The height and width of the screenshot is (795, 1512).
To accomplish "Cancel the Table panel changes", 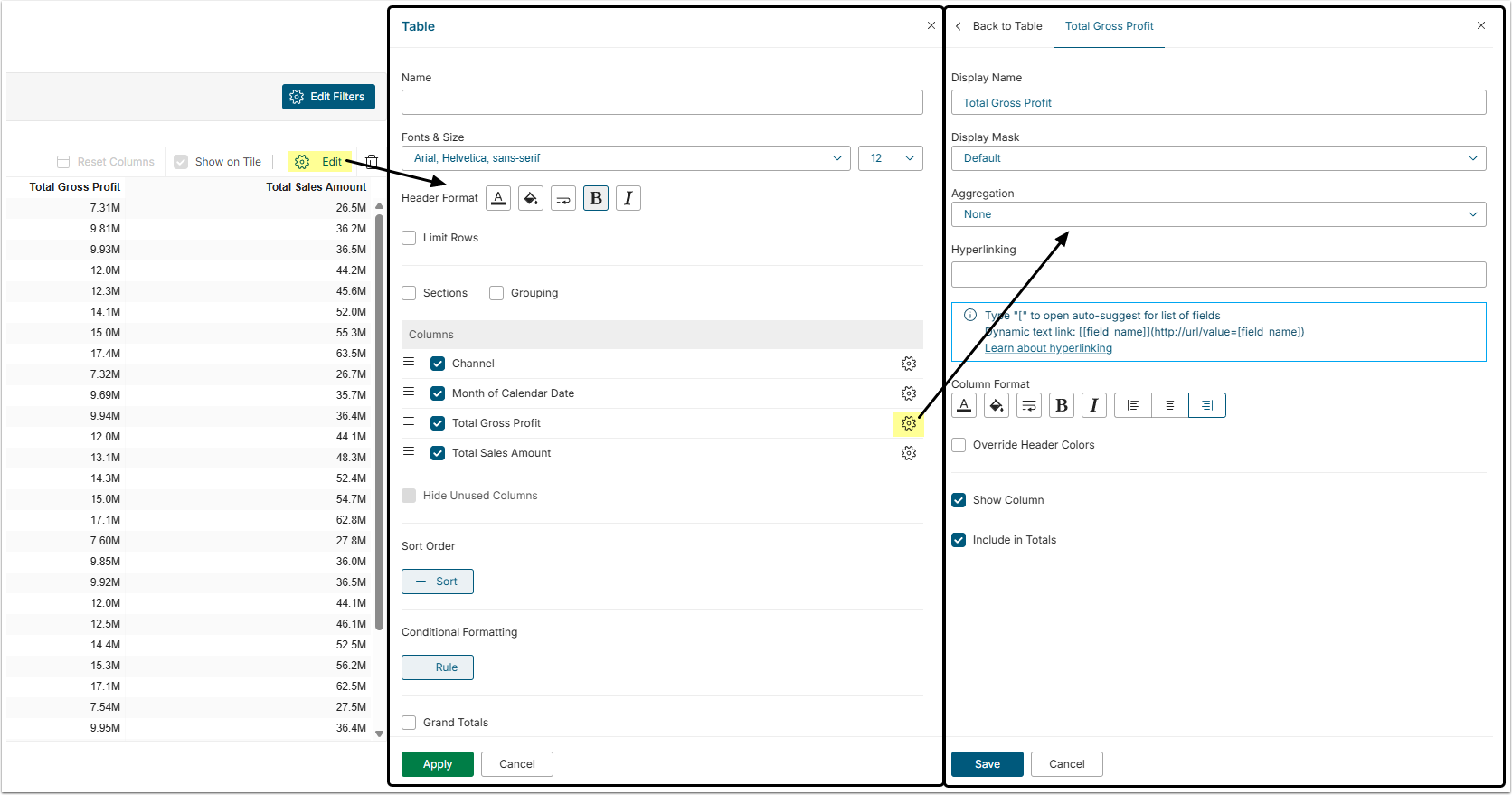I will click(x=517, y=764).
